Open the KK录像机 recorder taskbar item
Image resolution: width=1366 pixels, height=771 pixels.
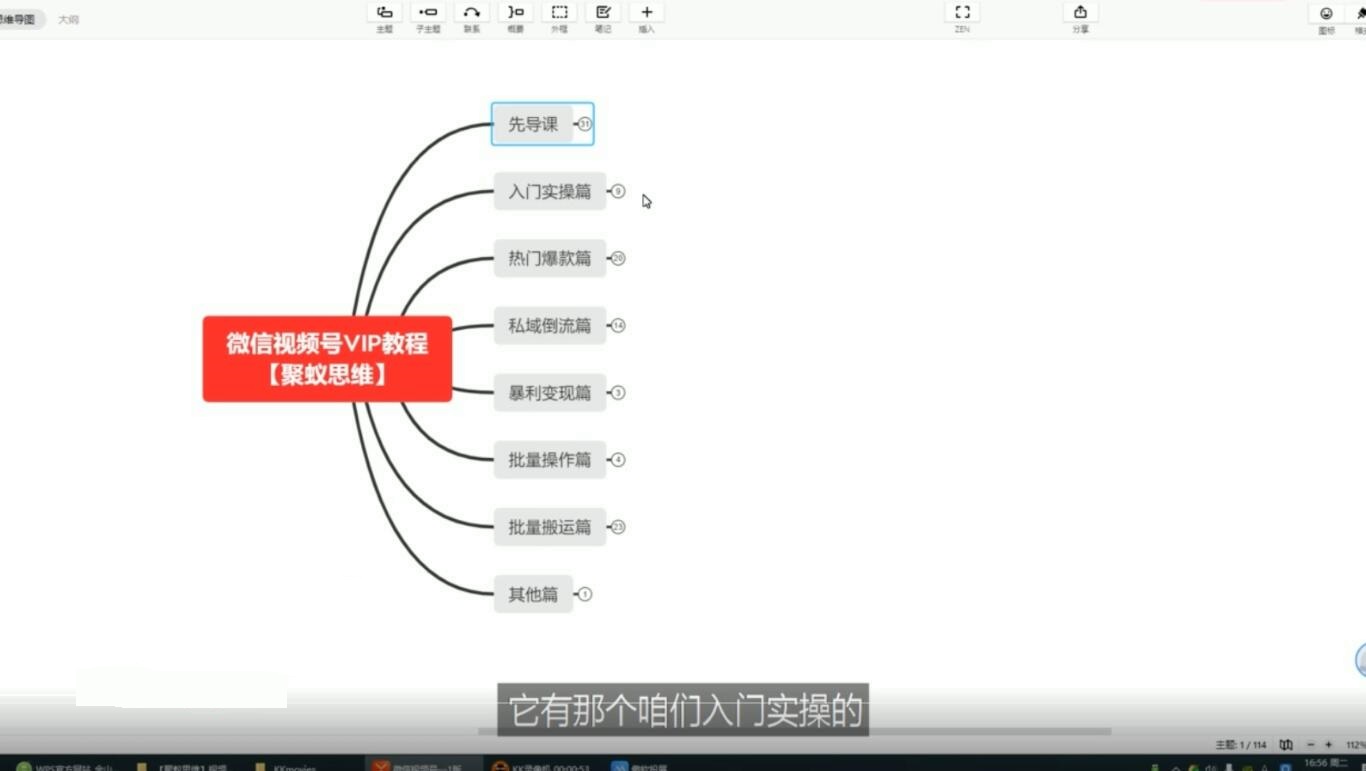[x=541, y=766]
